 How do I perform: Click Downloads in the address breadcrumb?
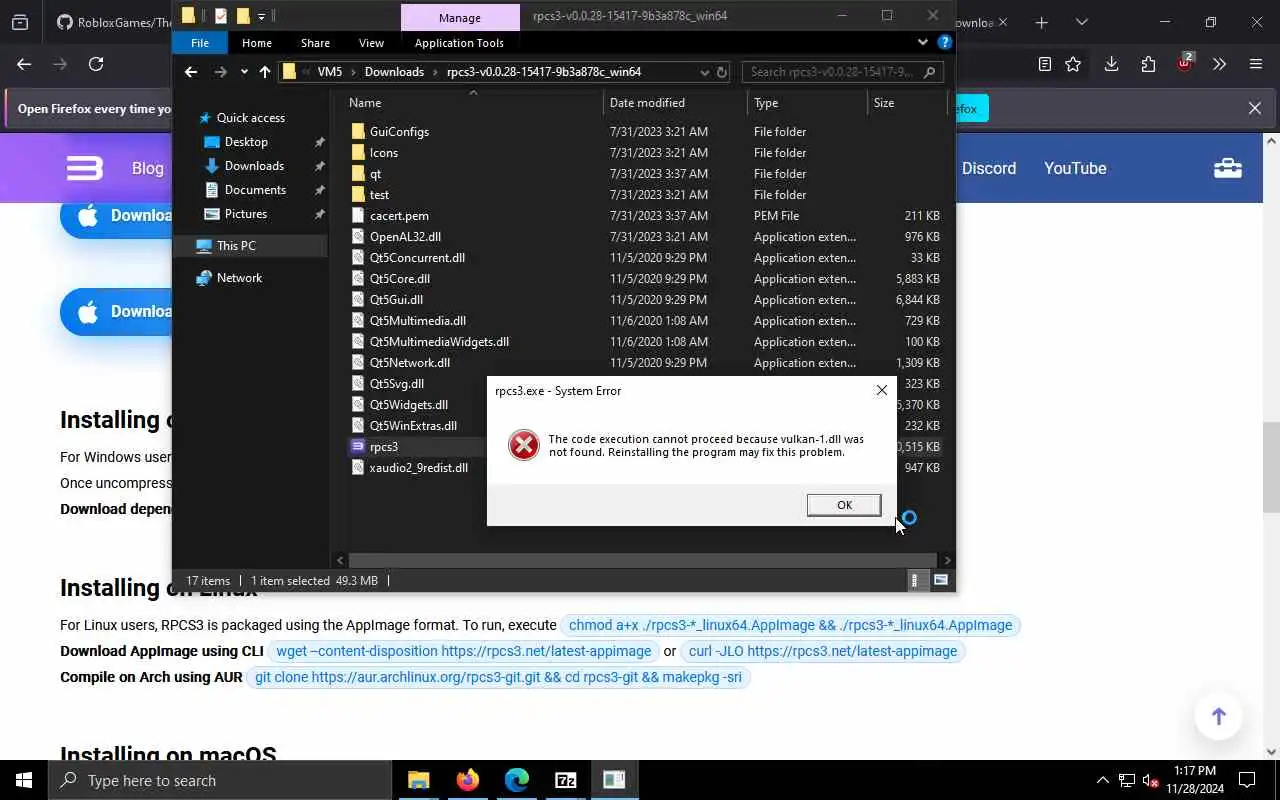(394, 72)
